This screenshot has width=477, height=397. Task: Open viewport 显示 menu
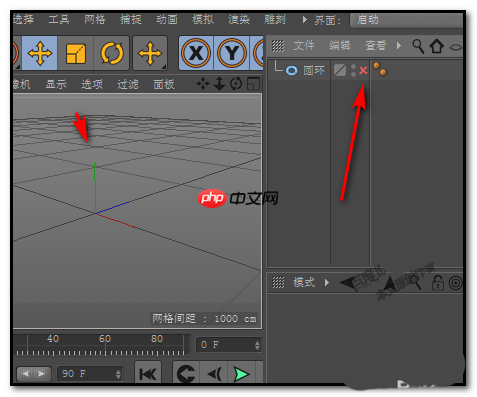56,84
